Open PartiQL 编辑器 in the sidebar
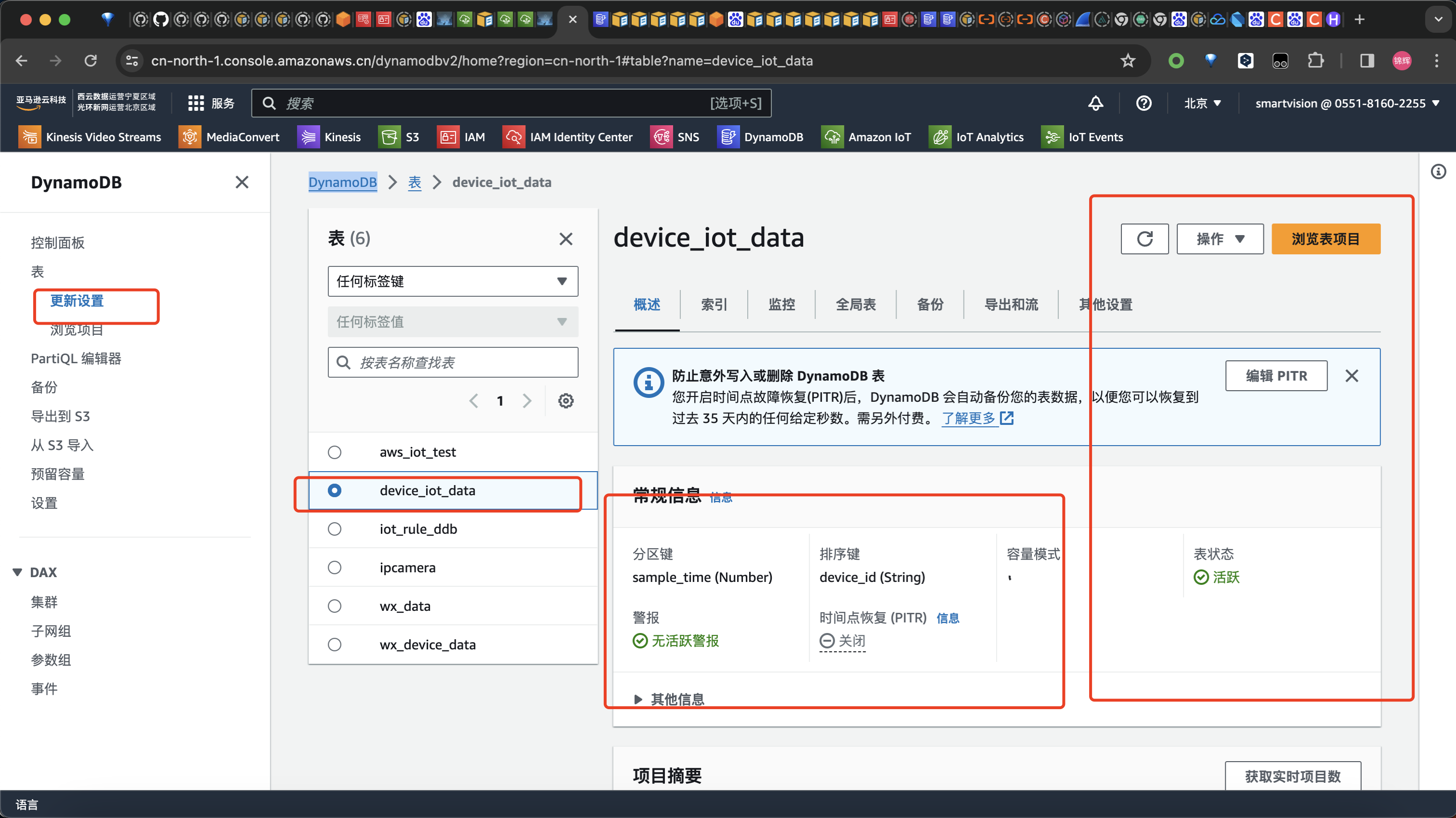The image size is (1456, 818). tap(76, 358)
